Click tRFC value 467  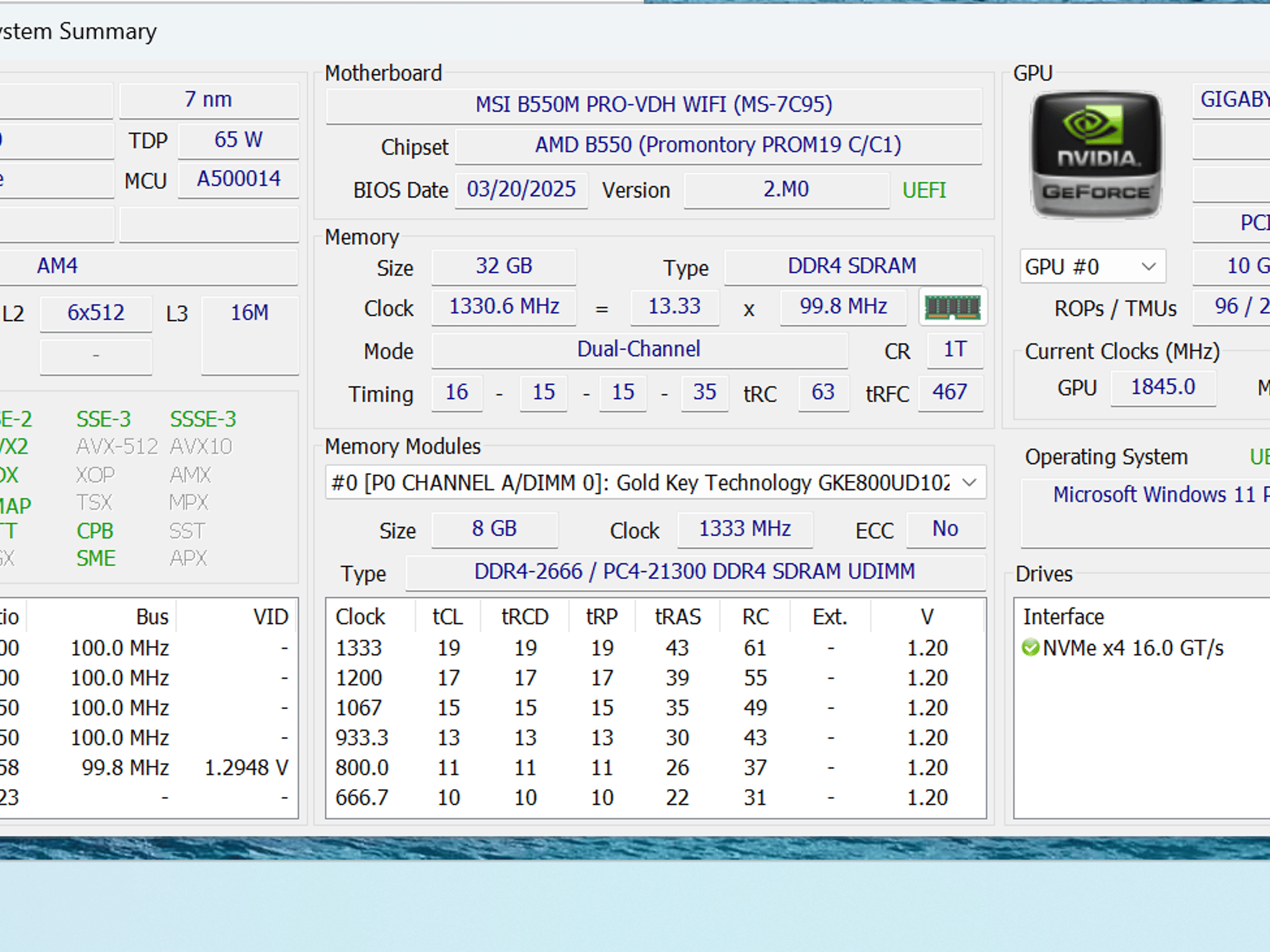pos(950,393)
